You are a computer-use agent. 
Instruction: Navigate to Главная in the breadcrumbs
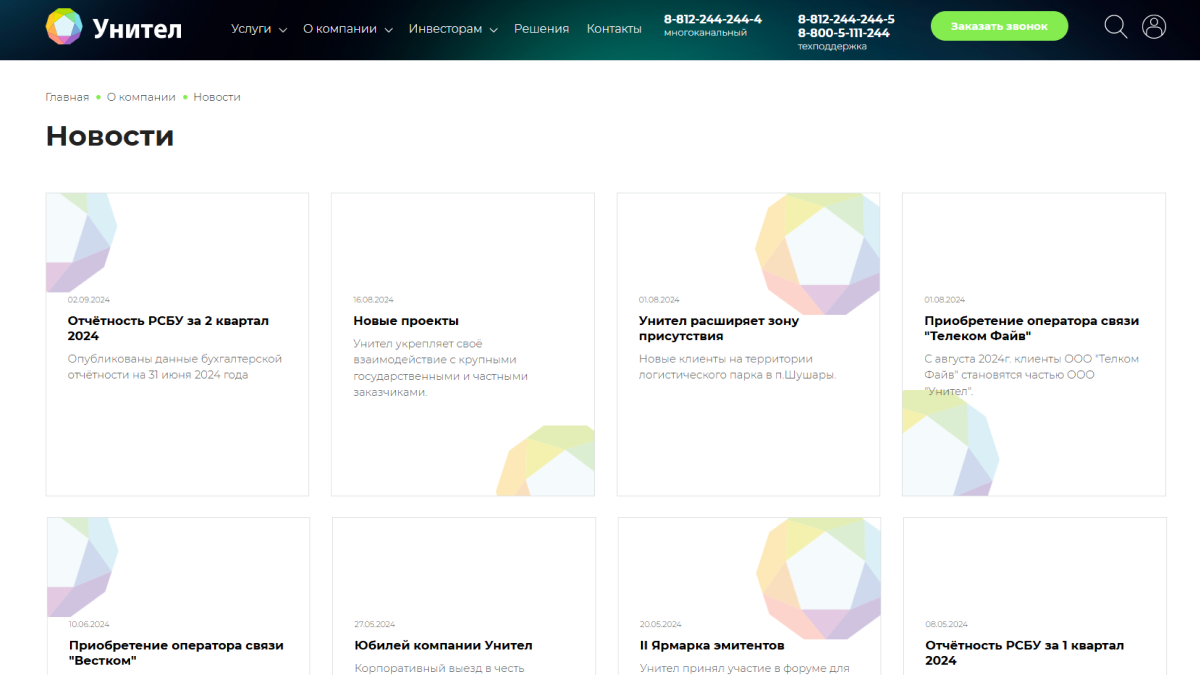(x=67, y=97)
